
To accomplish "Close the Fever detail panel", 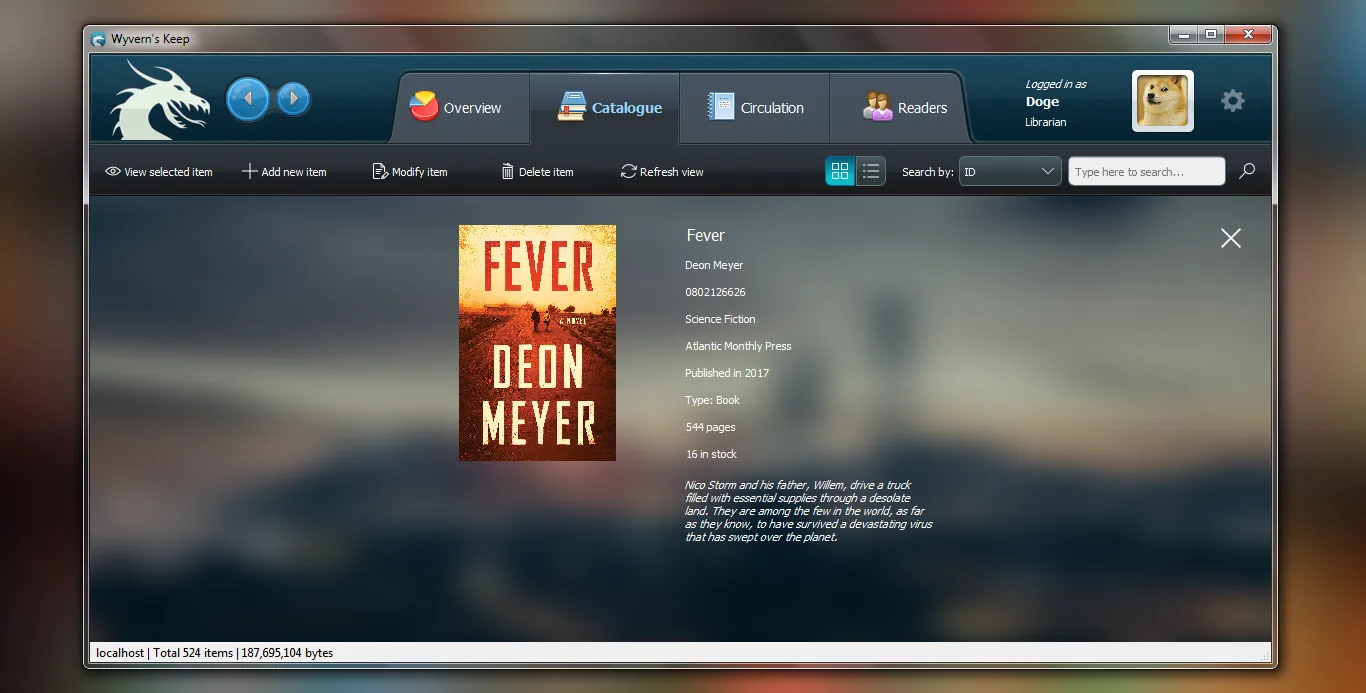I will 1230,238.
